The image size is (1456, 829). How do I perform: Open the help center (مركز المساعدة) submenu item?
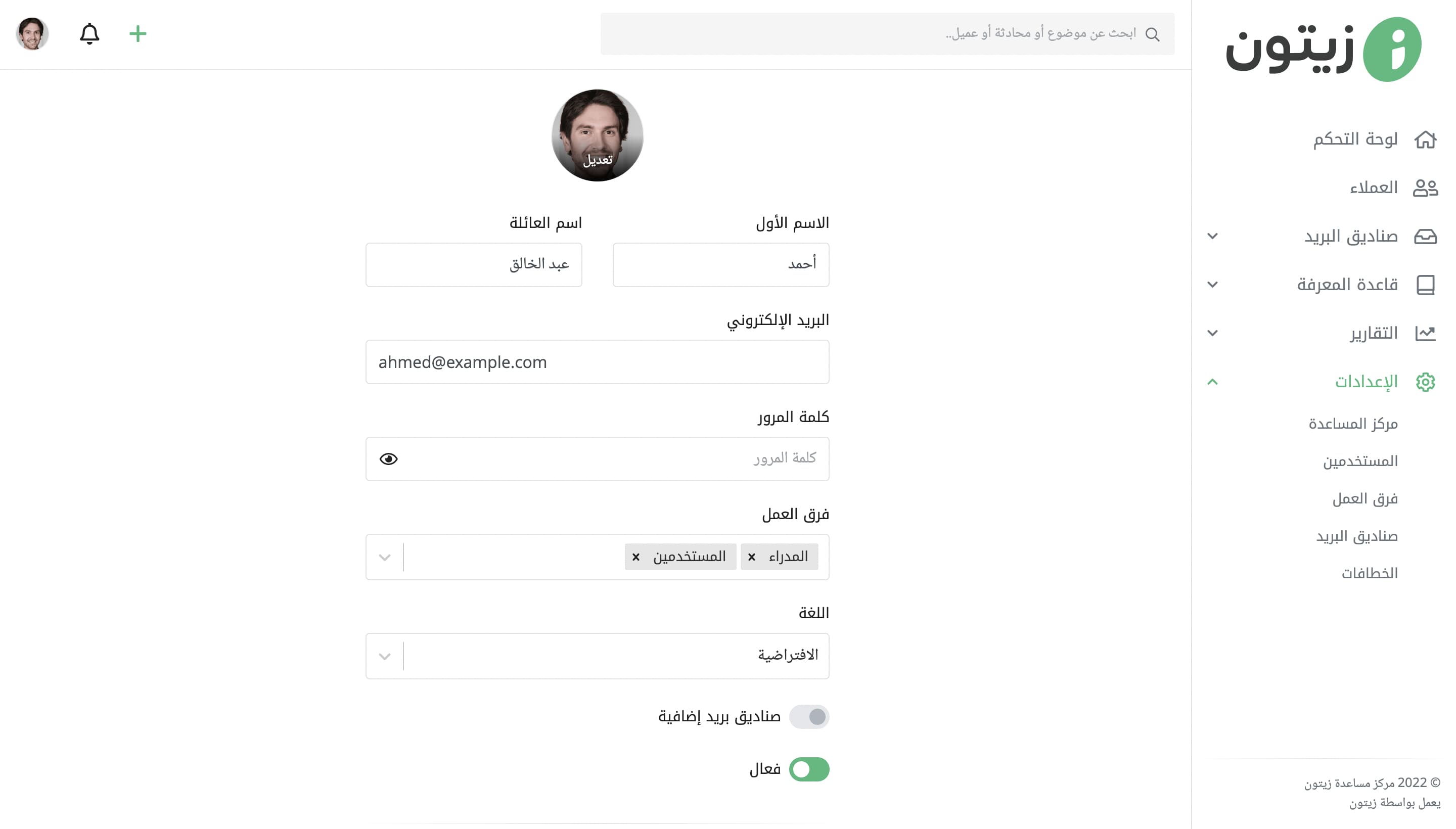[1353, 424]
